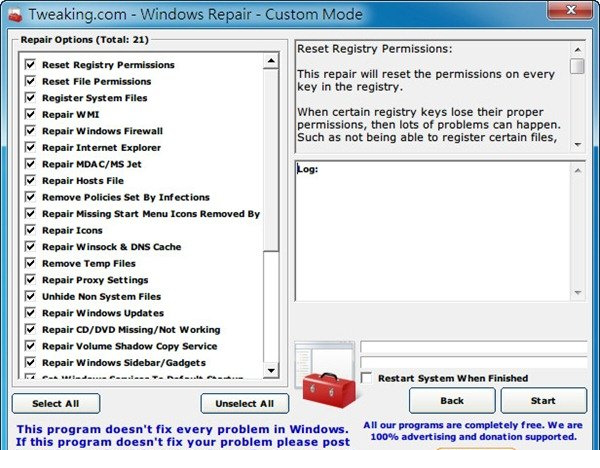
Task: Disable Remove Policies Set By Infections
Action: [x=30, y=197]
